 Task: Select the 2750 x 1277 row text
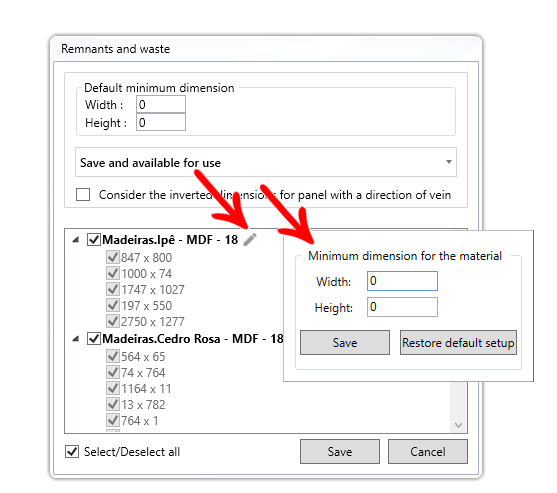coord(153,321)
